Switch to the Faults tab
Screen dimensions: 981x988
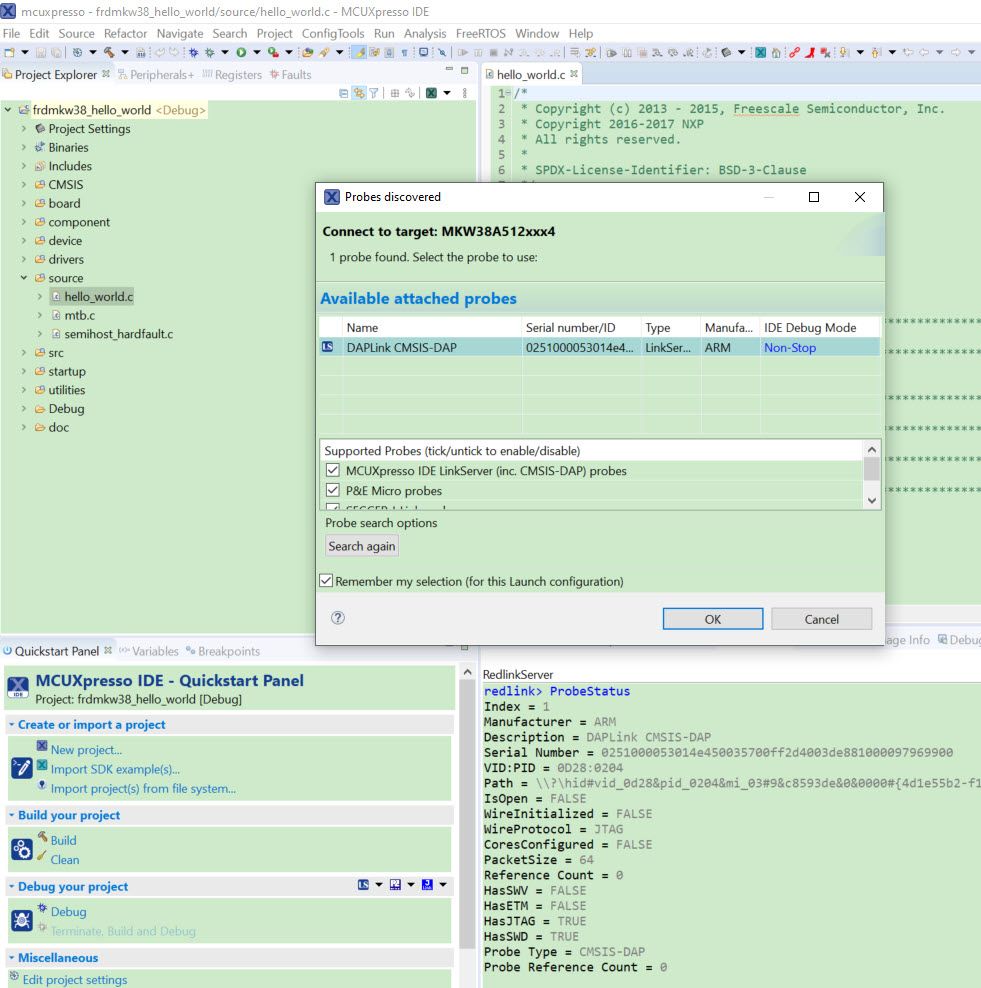point(290,74)
